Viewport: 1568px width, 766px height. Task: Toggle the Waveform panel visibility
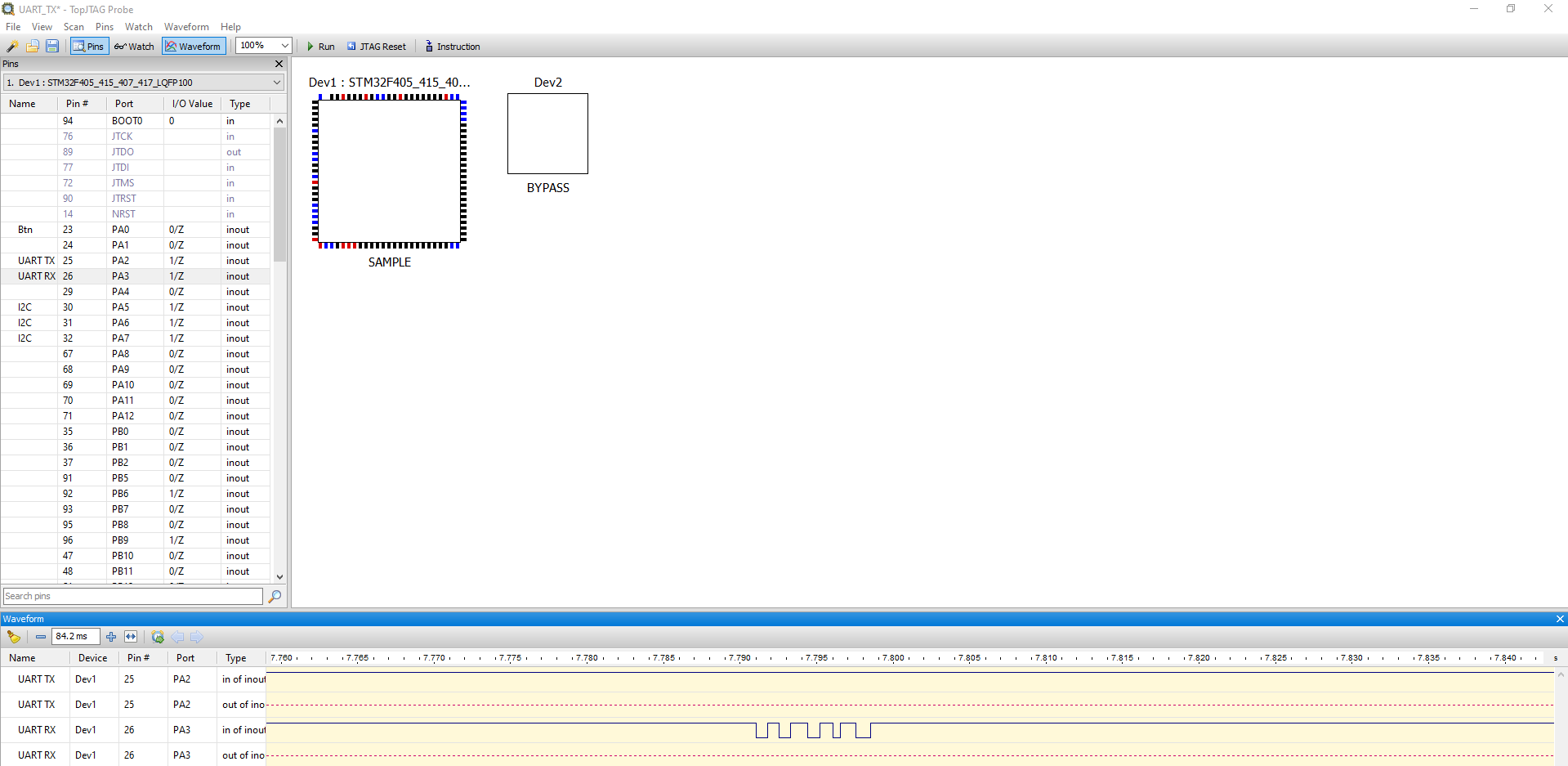[x=194, y=46]
